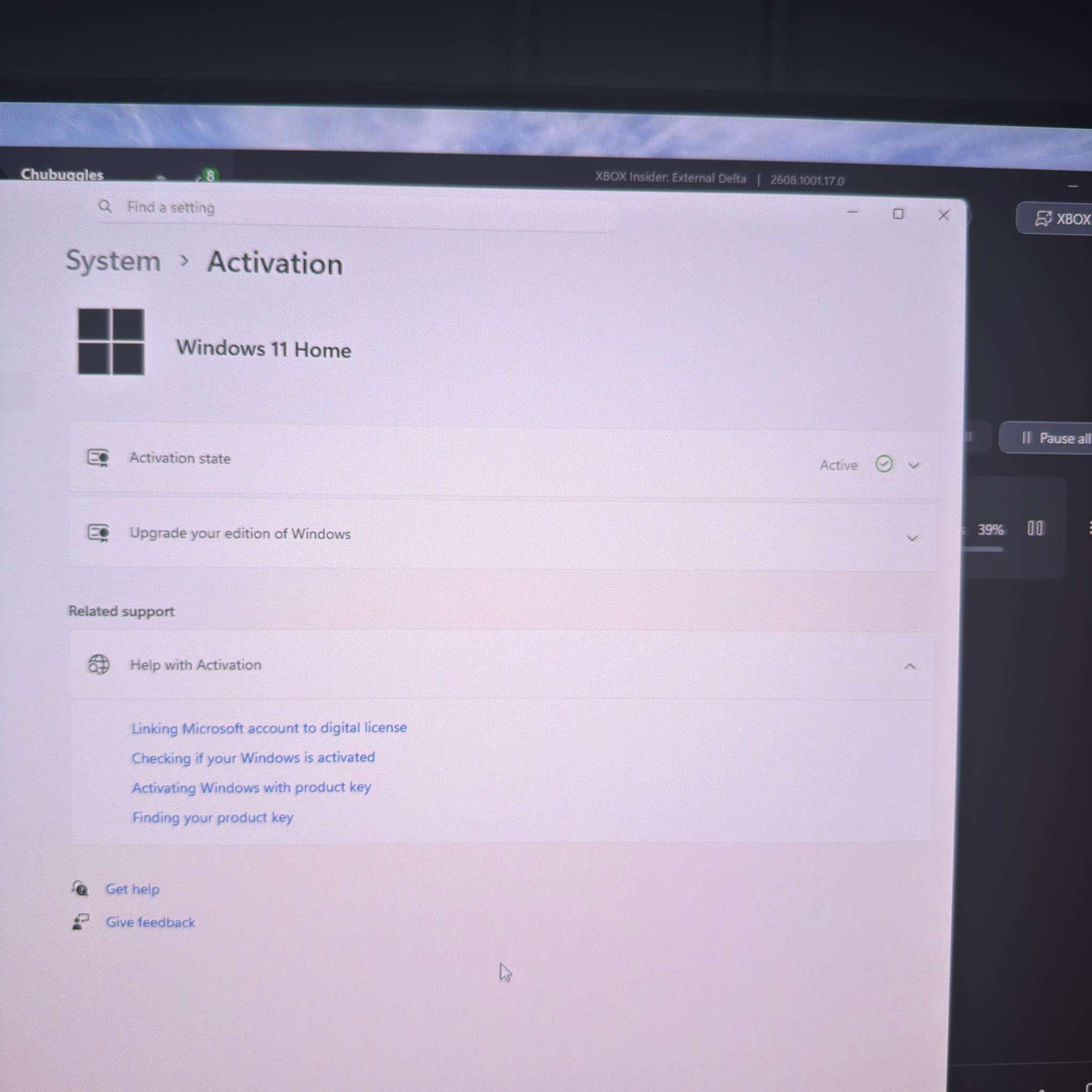Minimize the Settings window
Image resolution: width=1092 pixels, height=1092 pixels.
[x=853, y=212]
